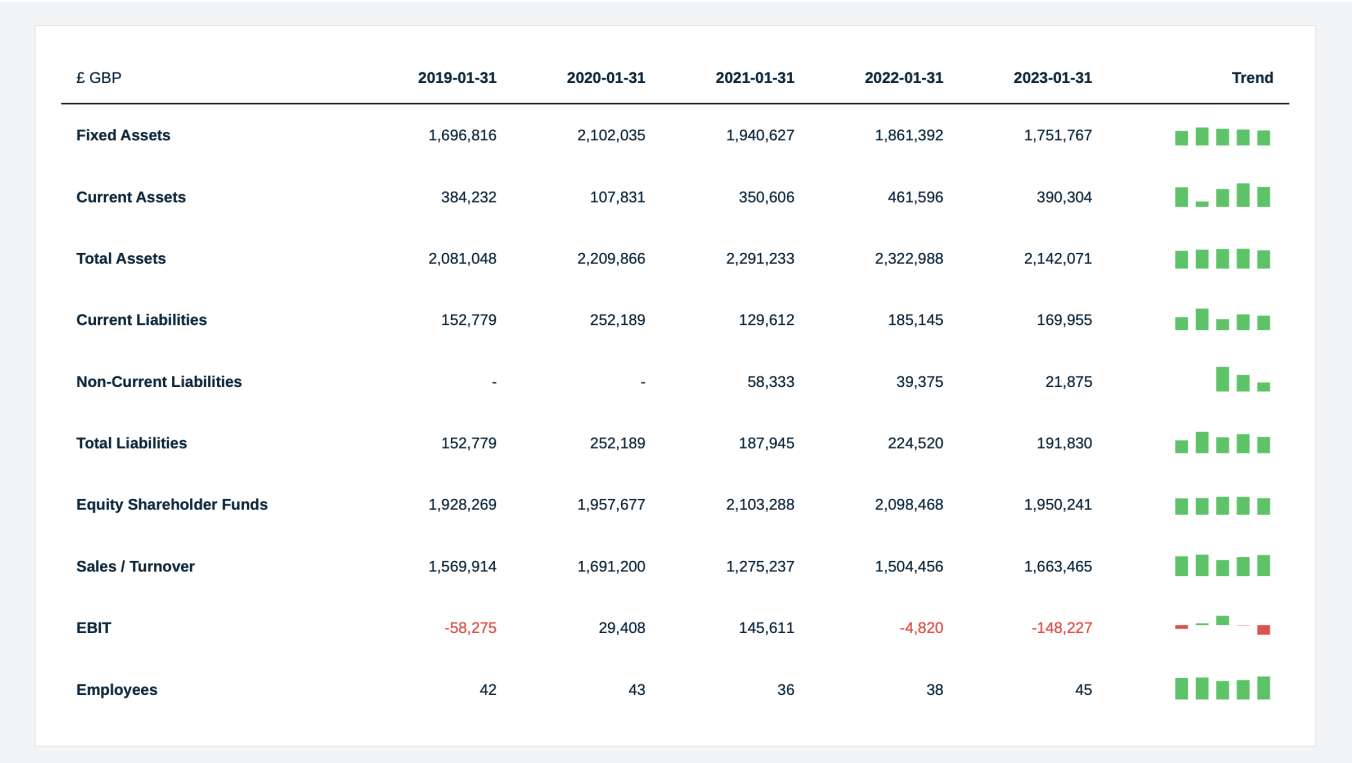Click Sales / Turnover value 1,275,237

coord(760,567)
